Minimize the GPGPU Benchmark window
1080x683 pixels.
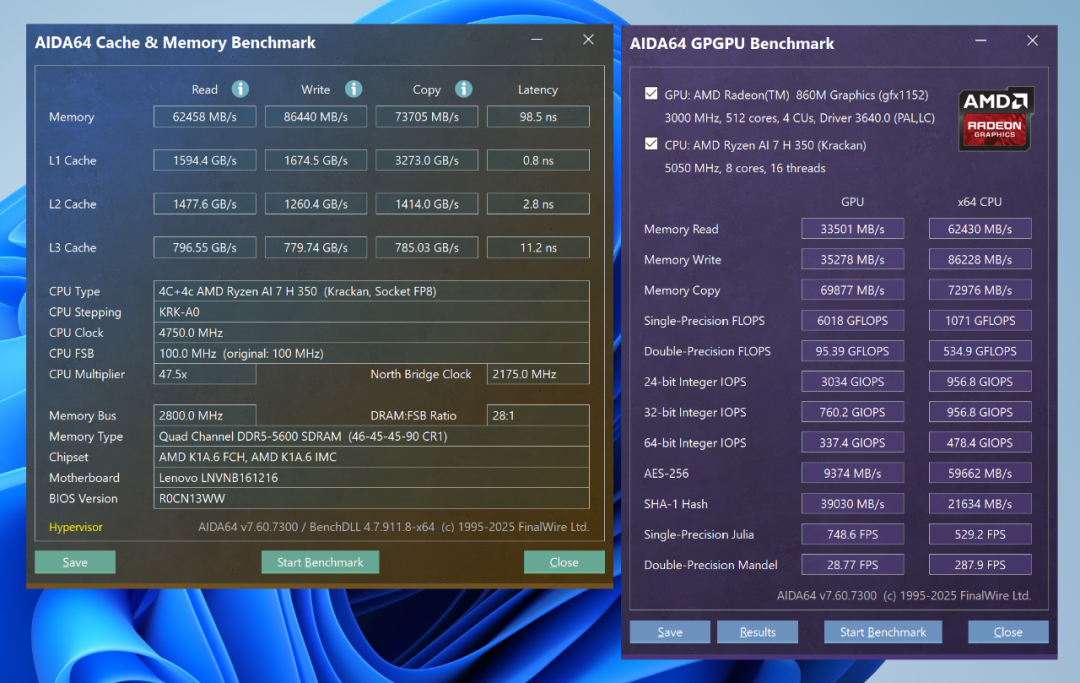coord(981,41)
